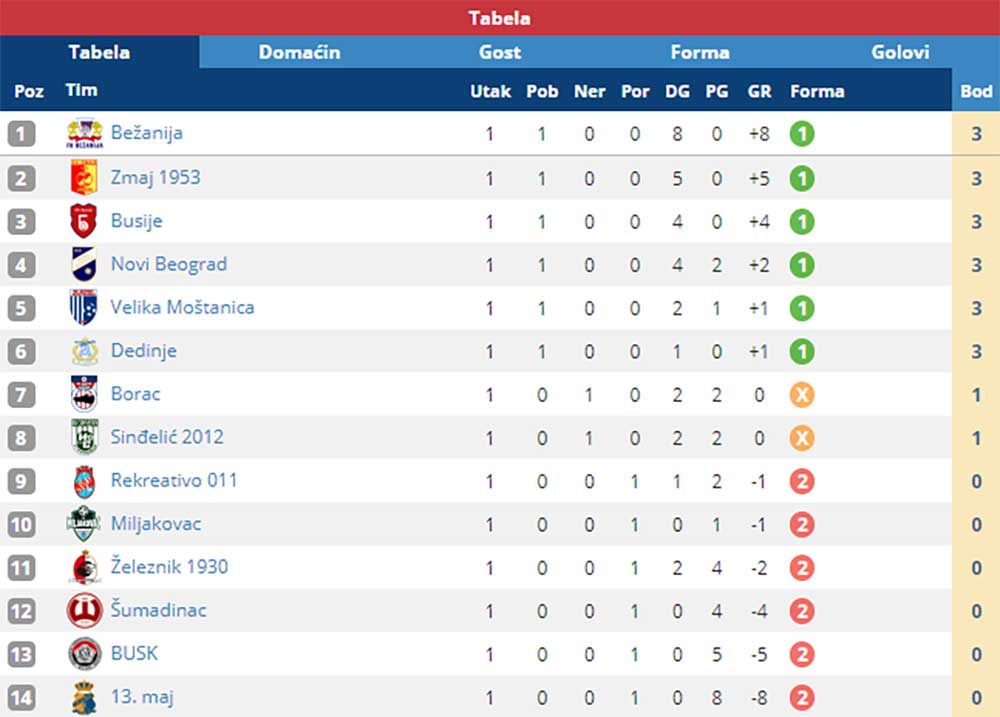The height and width of the screenshot is (717, 1000).
Task: Open the Gost tab
Action: click(499, 52)
